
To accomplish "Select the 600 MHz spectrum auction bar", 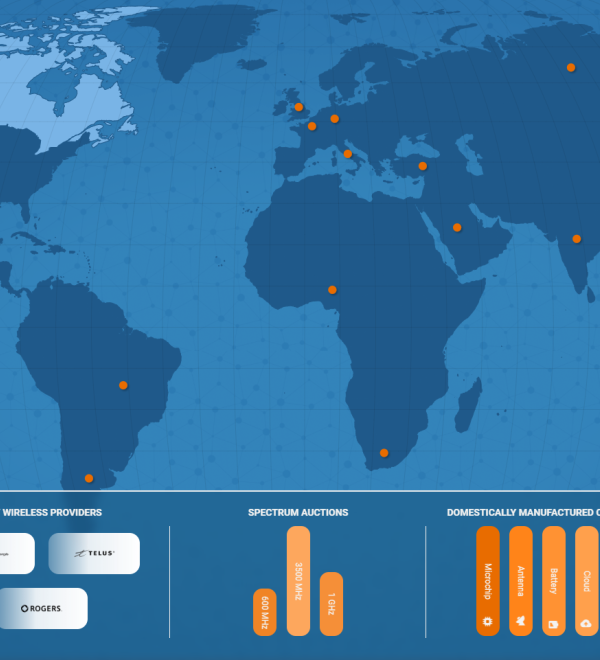I will coord(265,611).
